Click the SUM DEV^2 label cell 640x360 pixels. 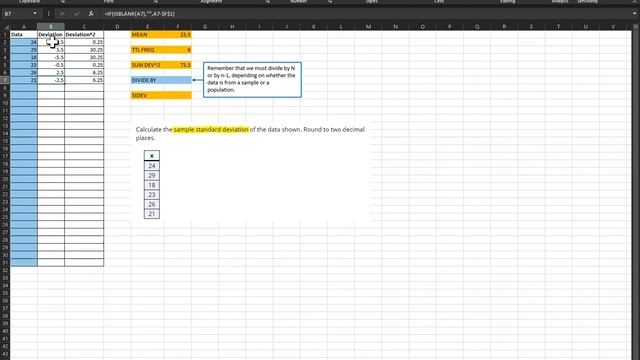click(x=147, y=65)
